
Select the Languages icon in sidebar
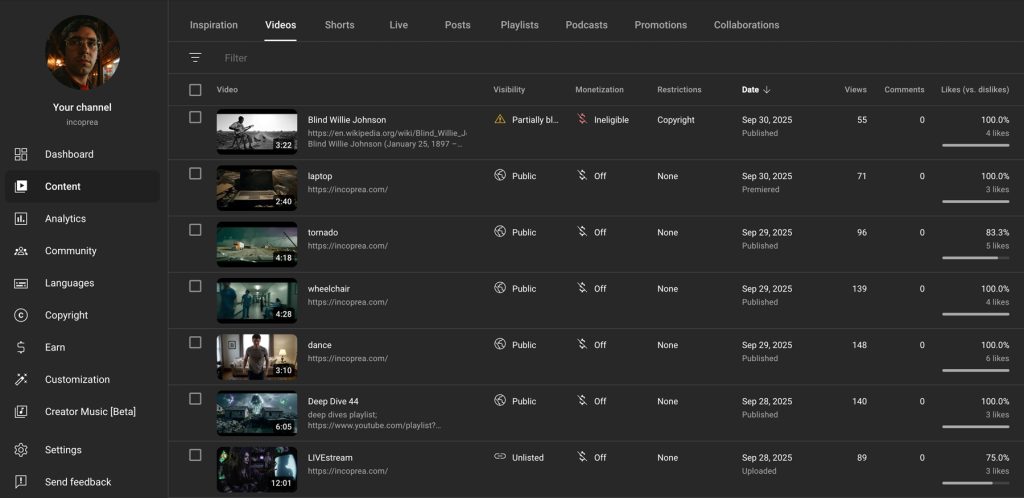point(21,283)
